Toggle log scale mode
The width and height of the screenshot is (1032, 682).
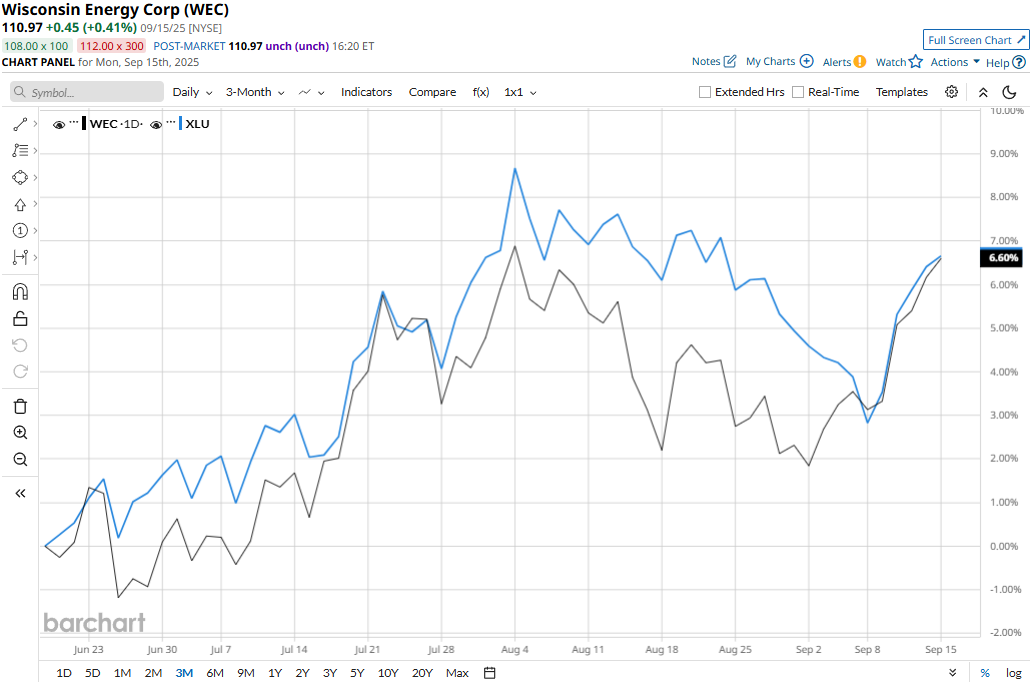1014,673
